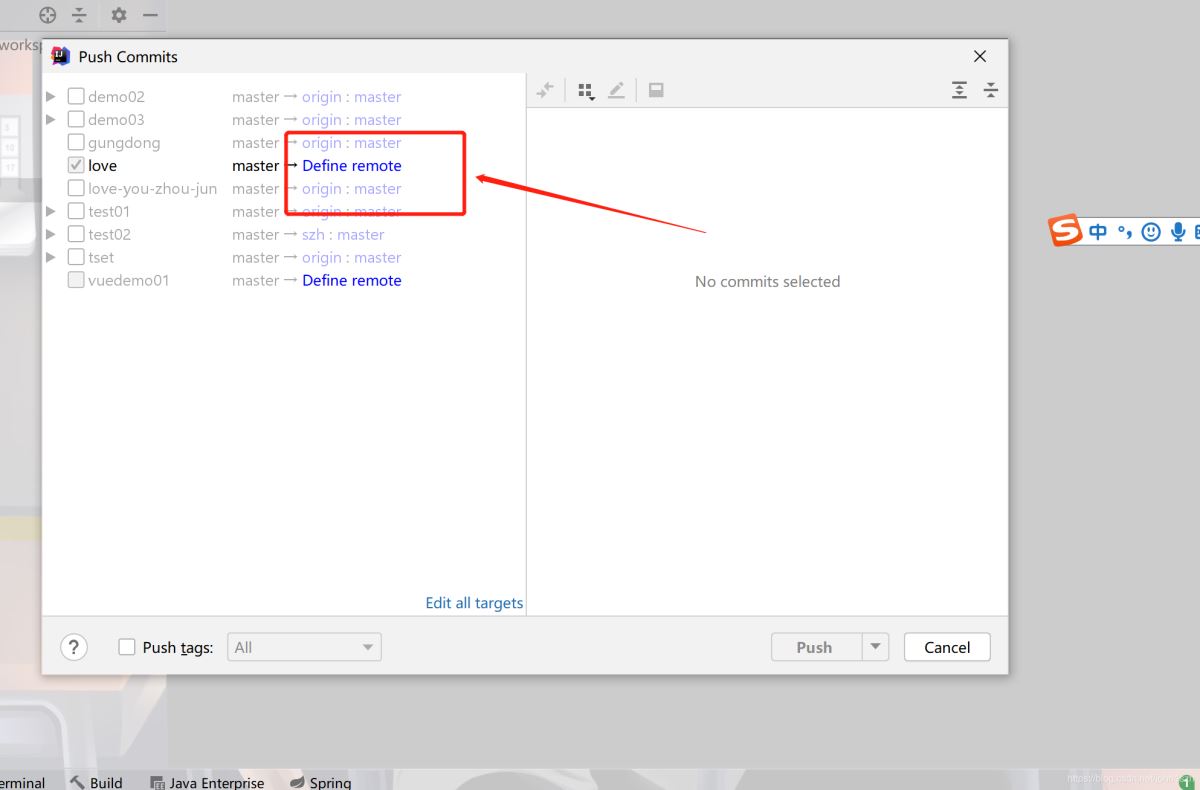Expand the demo03 tree node arrow
1200x790 pixels.
pos(51,120)
